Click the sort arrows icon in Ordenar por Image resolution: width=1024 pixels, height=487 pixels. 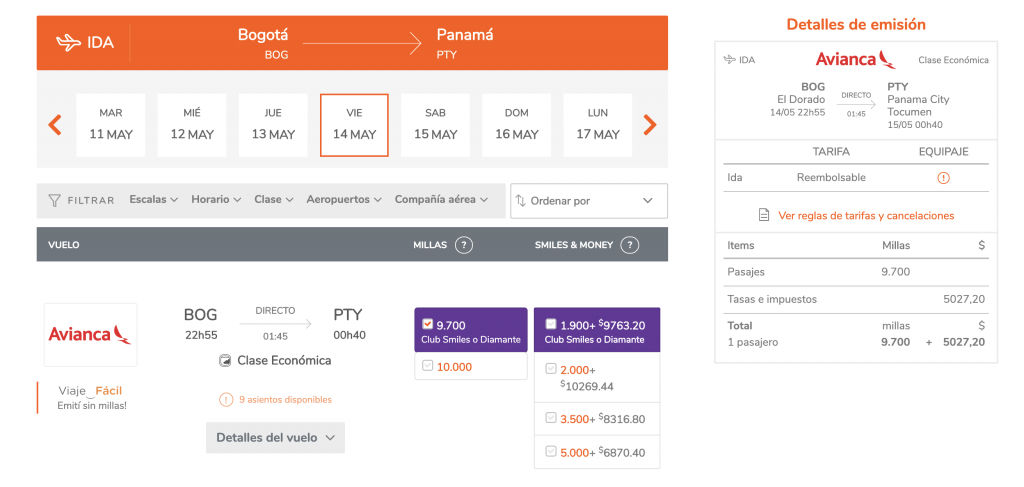520,200
